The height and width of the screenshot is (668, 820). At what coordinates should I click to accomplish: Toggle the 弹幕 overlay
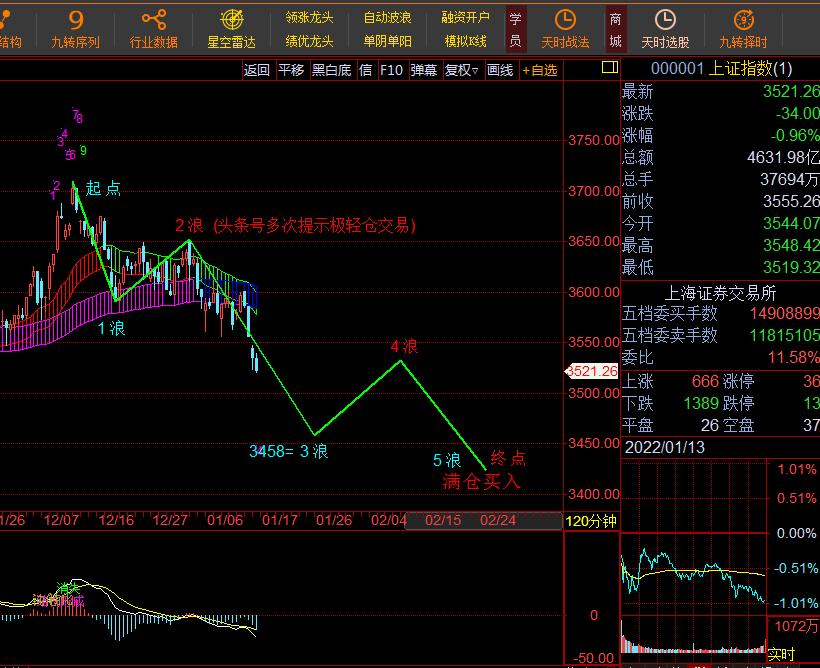pos(424,70)
